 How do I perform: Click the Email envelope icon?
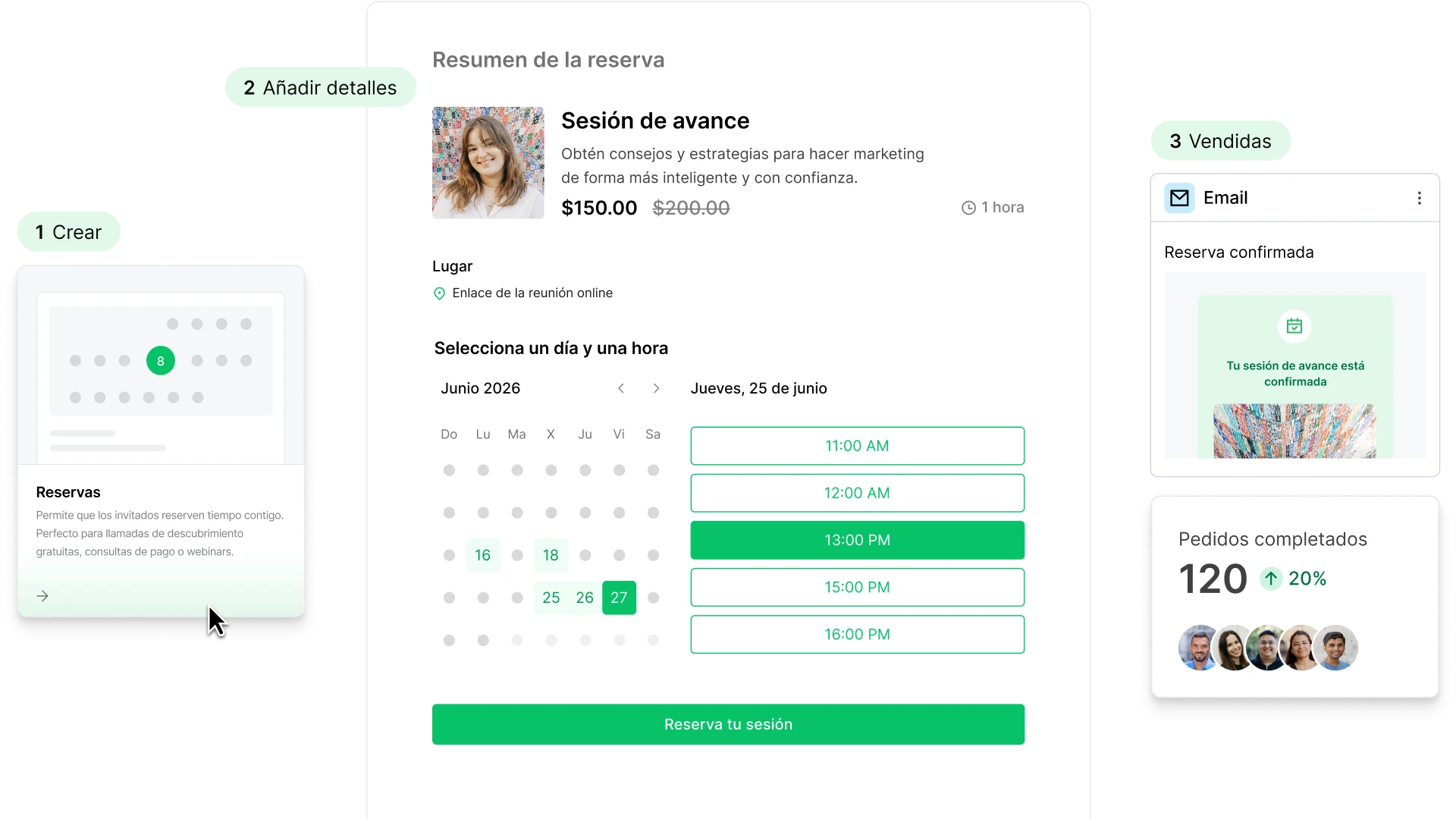pos(1179,198)
